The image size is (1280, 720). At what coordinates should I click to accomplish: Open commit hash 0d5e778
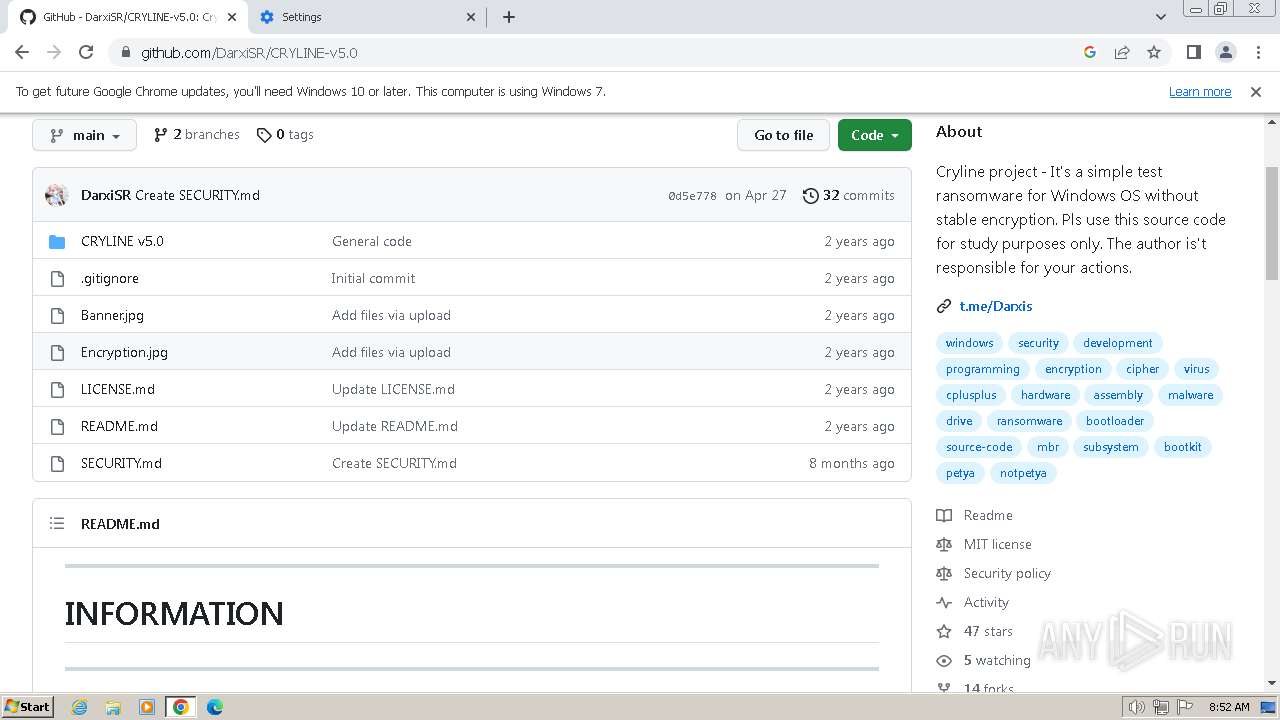tap(692, 196)
